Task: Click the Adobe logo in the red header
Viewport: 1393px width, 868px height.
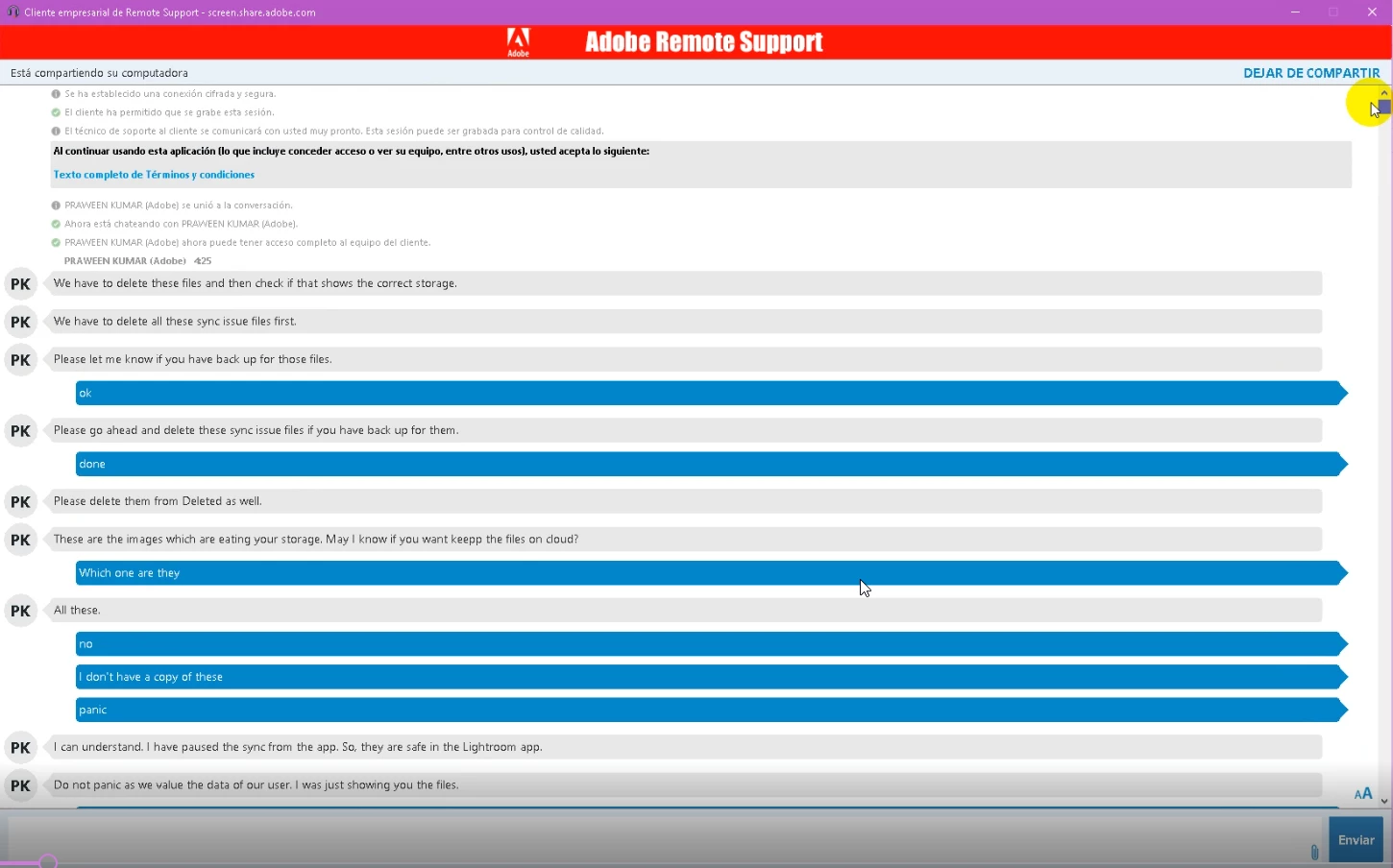Action: pos(518,42)
